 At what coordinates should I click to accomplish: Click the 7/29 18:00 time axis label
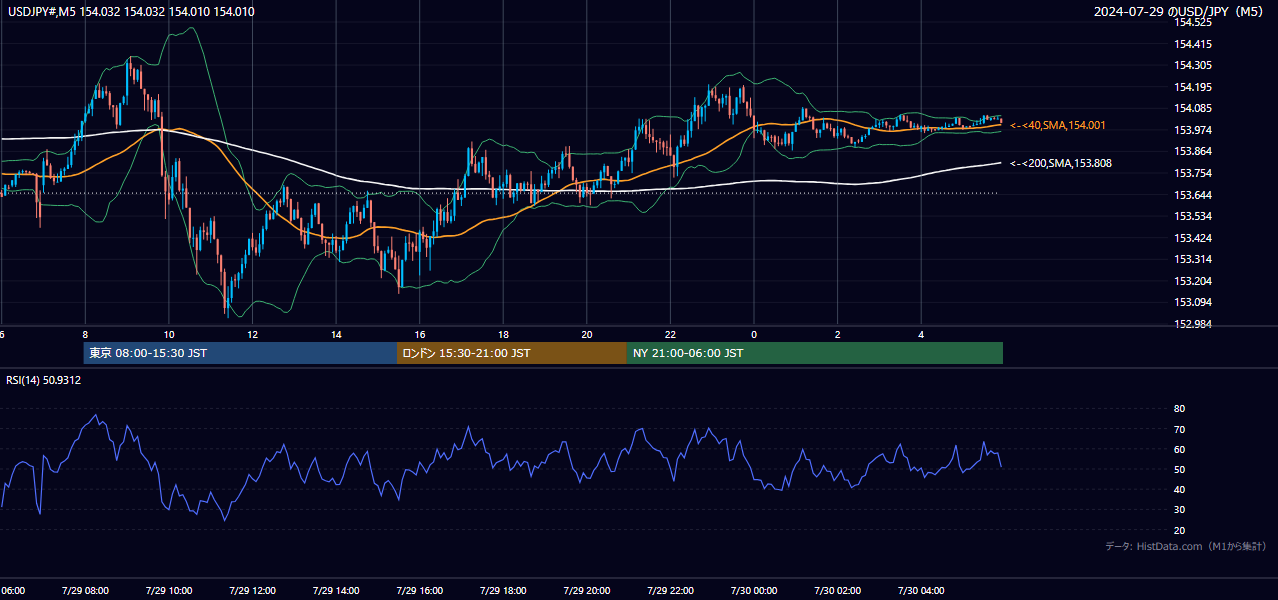tap(503, 590)
